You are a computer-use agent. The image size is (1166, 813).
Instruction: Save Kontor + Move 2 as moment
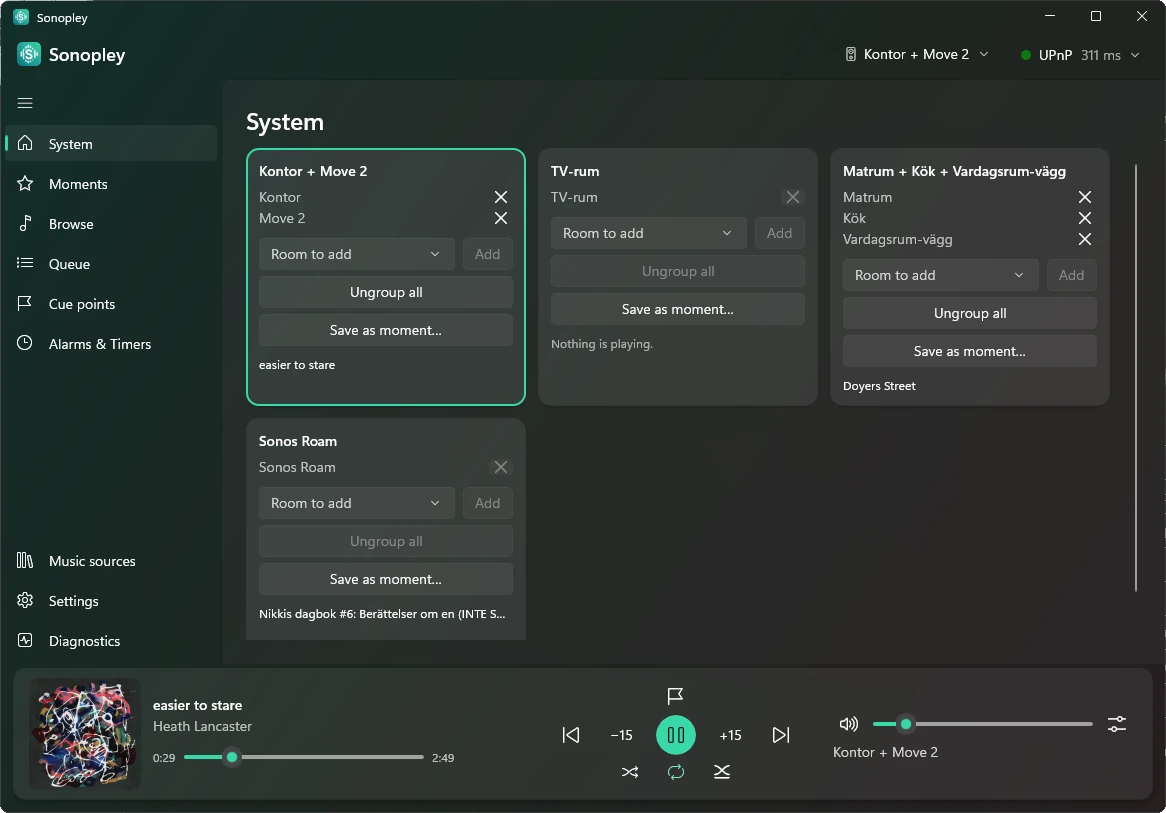[386, 330]
